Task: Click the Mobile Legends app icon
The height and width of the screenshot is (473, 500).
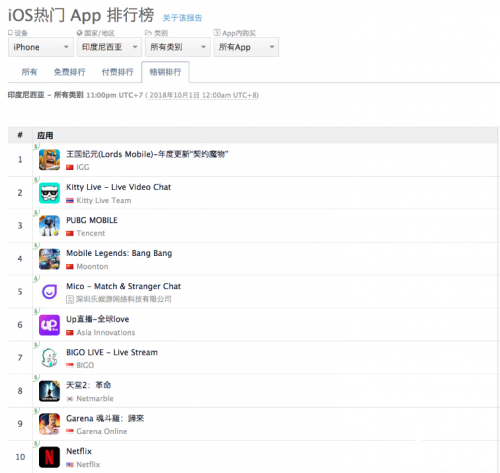Action: (x=49, y=259)
